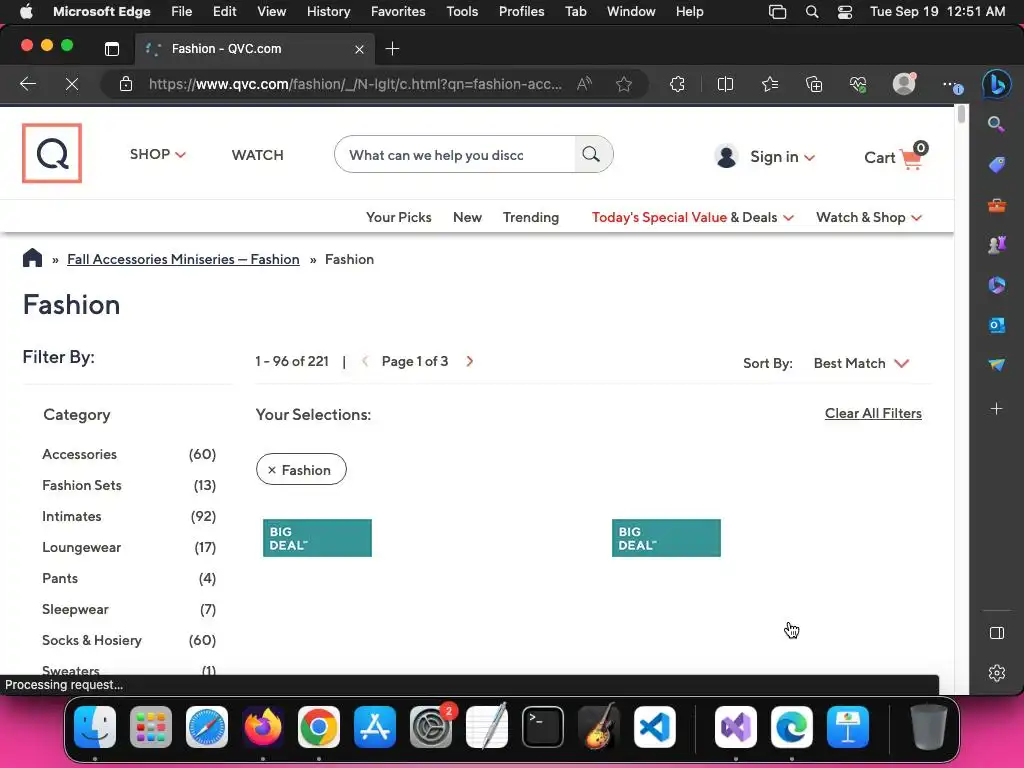The image size is (1024, 768).
Task: Open the Extensions puzzle icon
Action: point(678,84)
